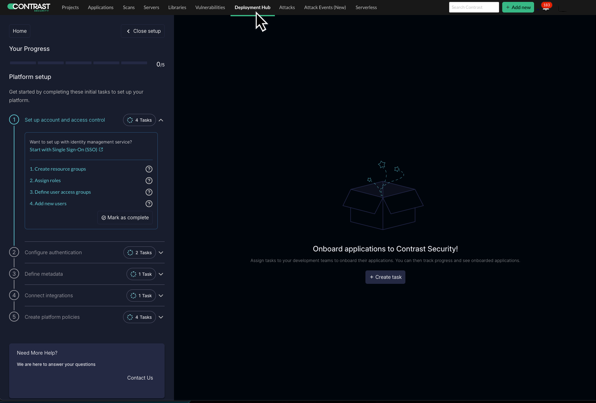
Task: Open the Vulnerabilities tab
Action: 210,7
